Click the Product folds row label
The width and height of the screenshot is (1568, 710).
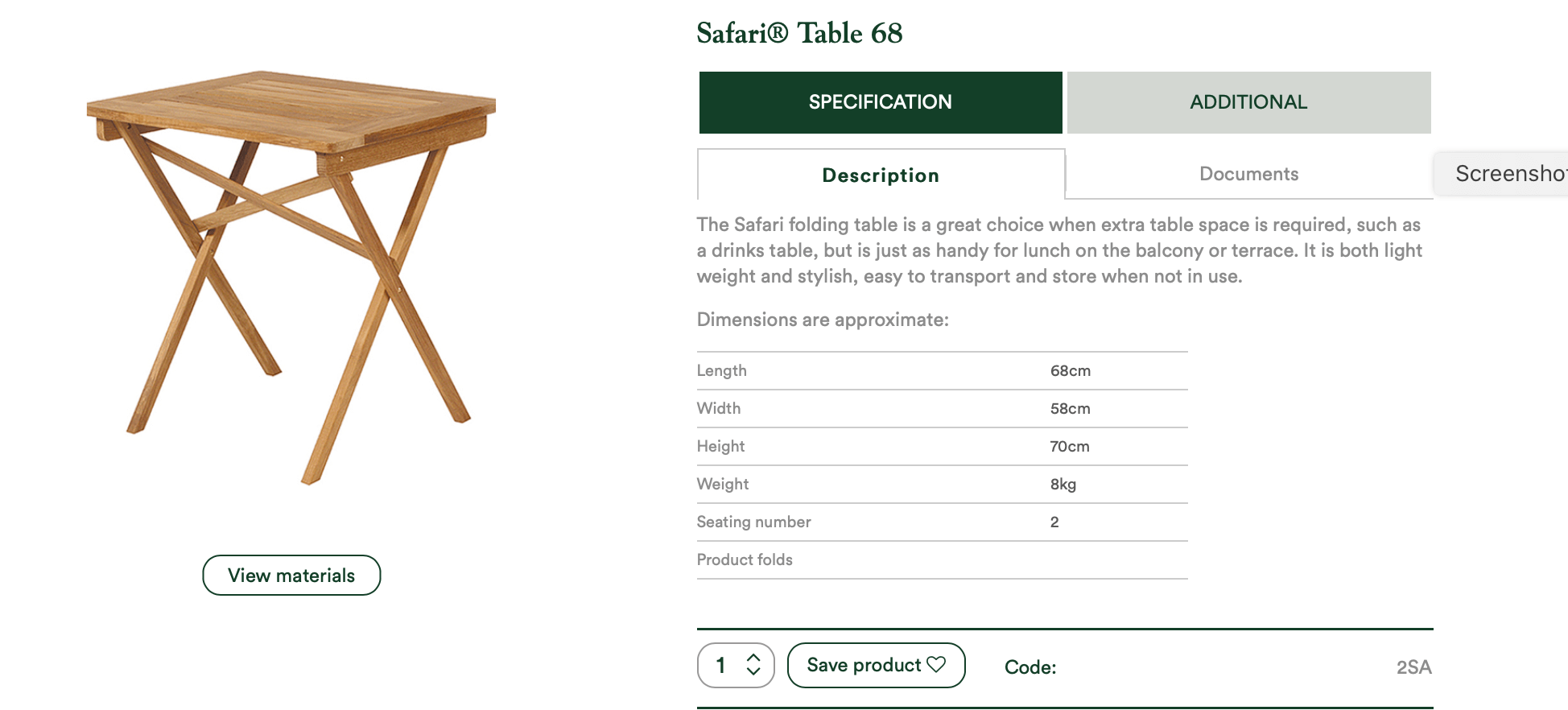[x=745, y=559]
